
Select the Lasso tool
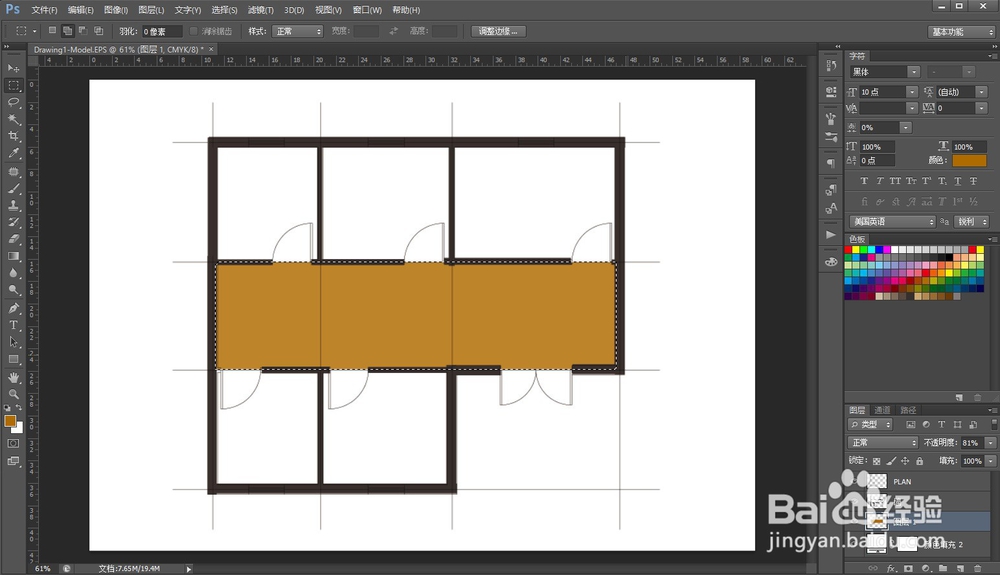coord(13,102)
